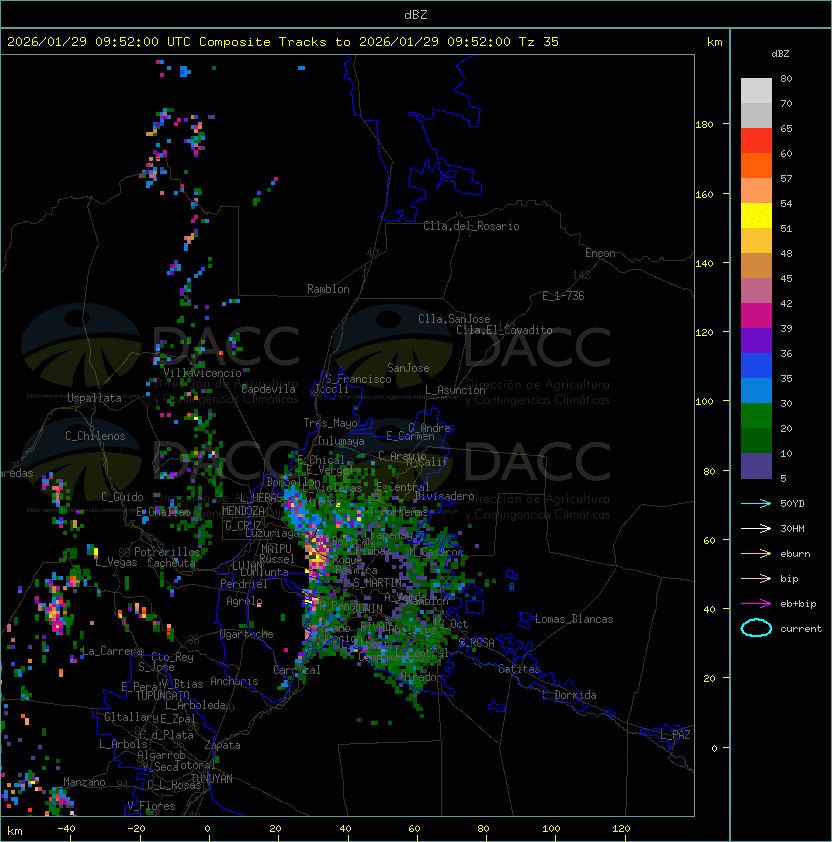Click the 'Tz 35' header value
The image size is (832, 842).
tap(539, 42)
